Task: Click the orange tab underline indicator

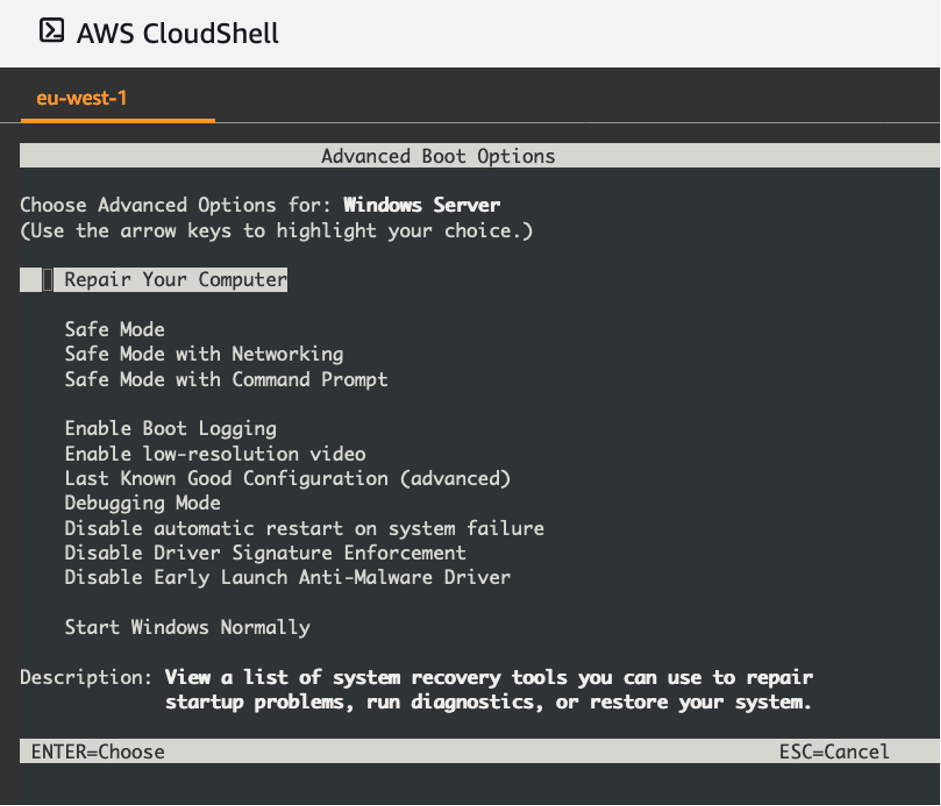Action: [x=117, y=121]
